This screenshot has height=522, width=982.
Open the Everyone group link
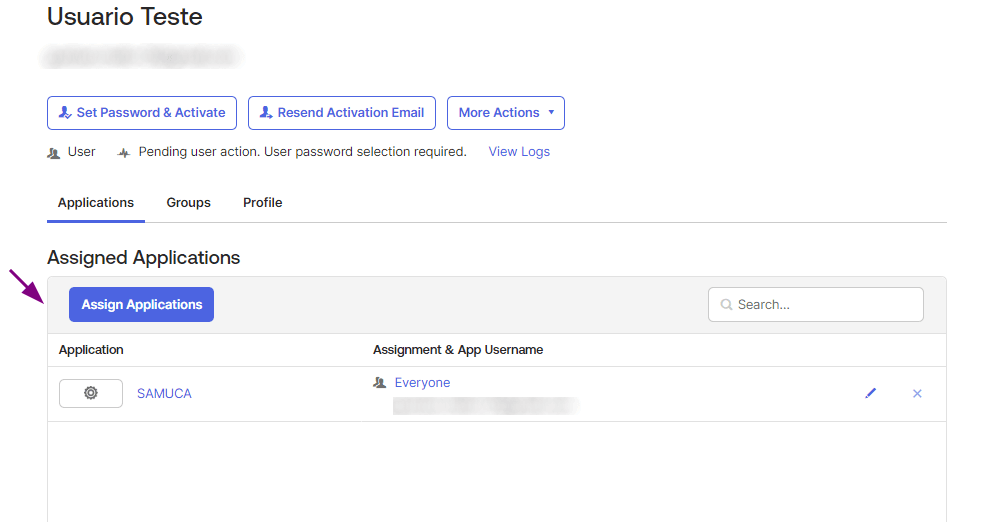(422, 383)
